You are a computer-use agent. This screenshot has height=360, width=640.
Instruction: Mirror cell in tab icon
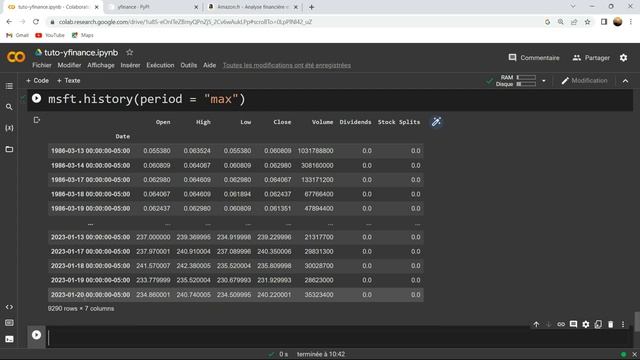coord(598,324)
